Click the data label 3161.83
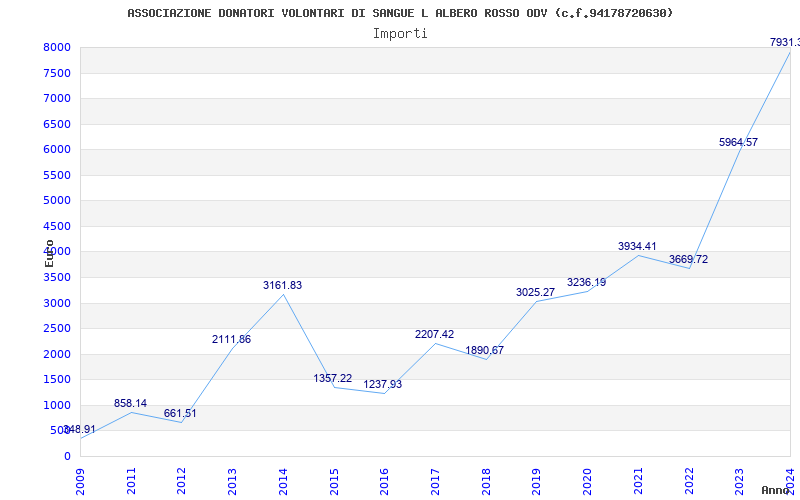Screen dimensions: 800x500 coord(283,286)
